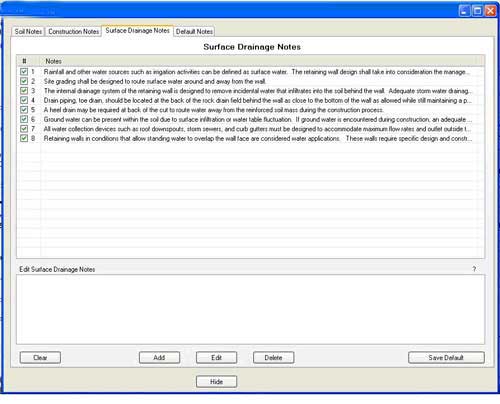
Task: Uncheck the checkbox for note 1
Action: click(x=24, y=72)
